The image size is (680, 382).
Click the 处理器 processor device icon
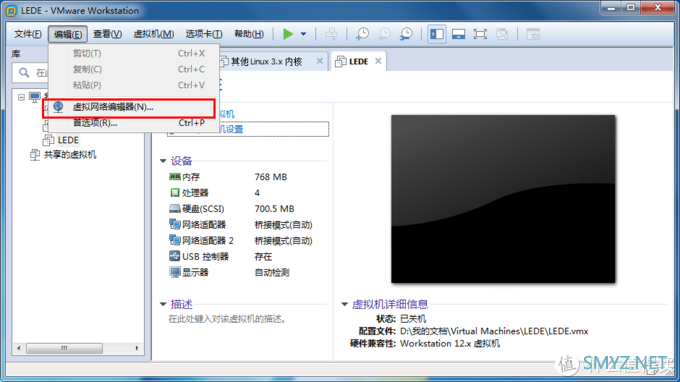coord(174,193)
